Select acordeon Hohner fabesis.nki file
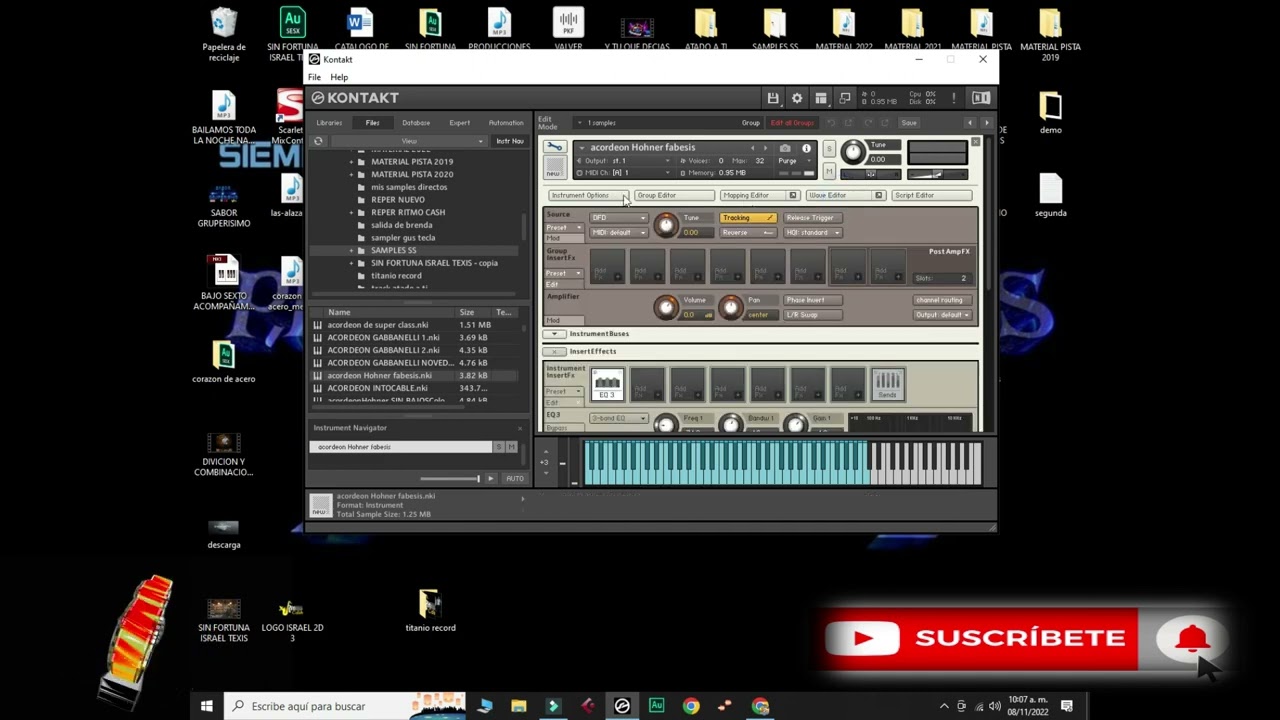 [413, 375]
